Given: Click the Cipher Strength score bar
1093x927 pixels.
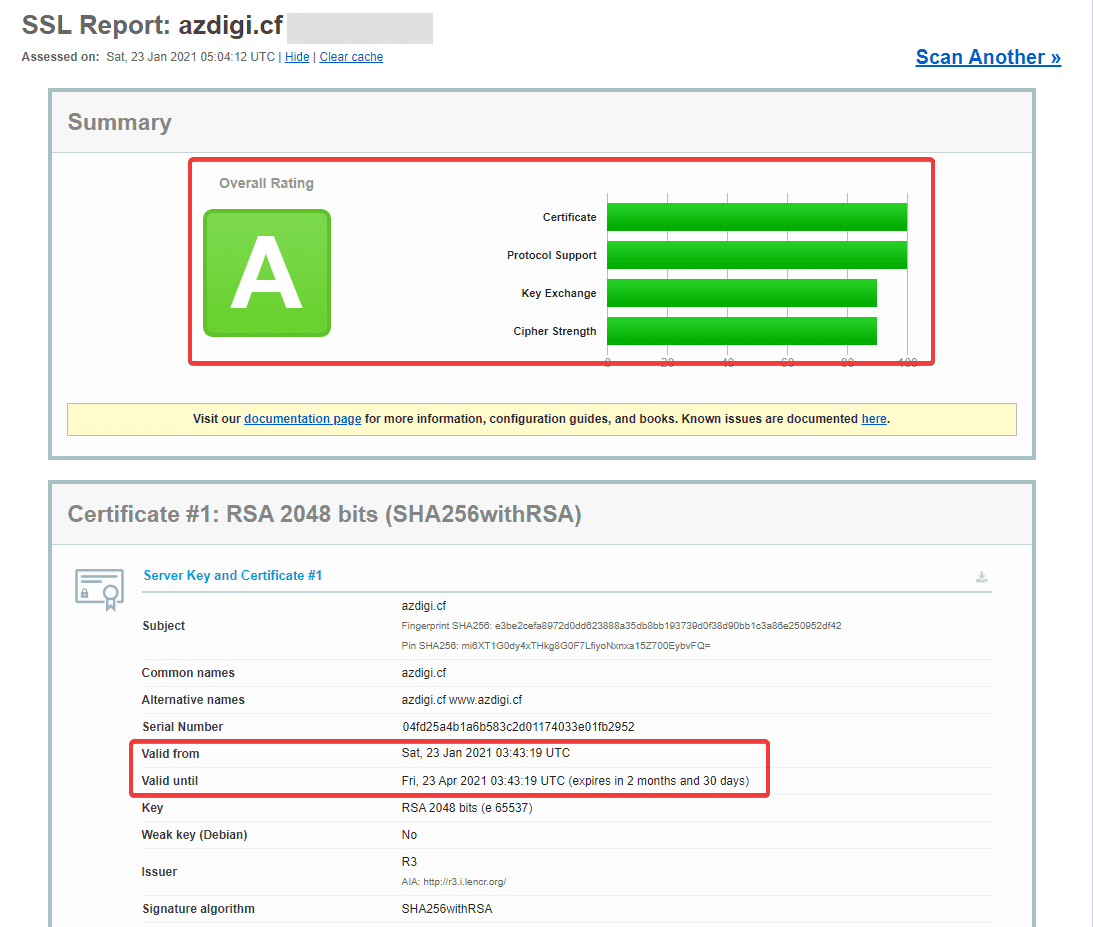Looking at the screenshot, I should 742,331.
